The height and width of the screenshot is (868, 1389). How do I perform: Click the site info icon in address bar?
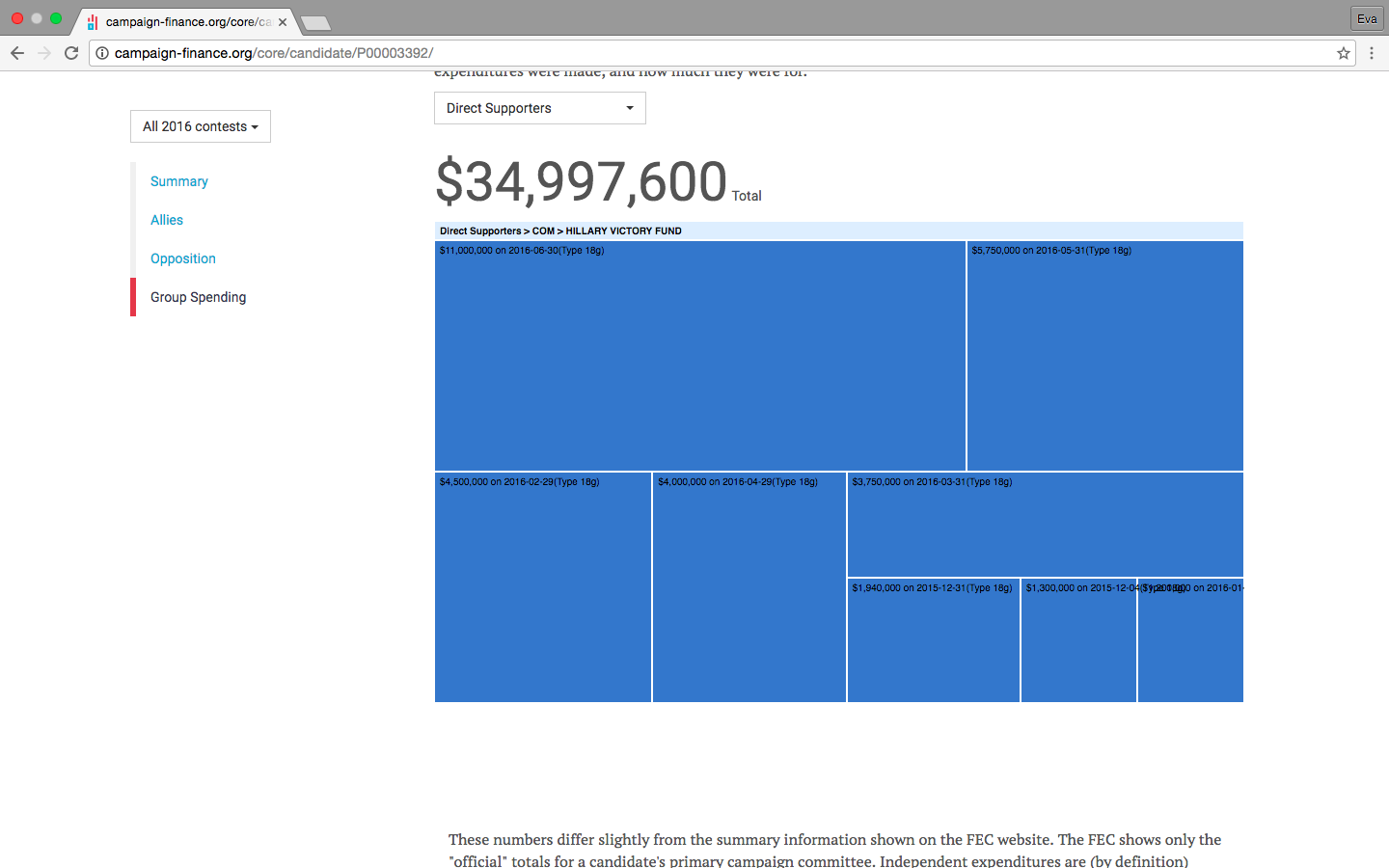[x=102, y=53]
